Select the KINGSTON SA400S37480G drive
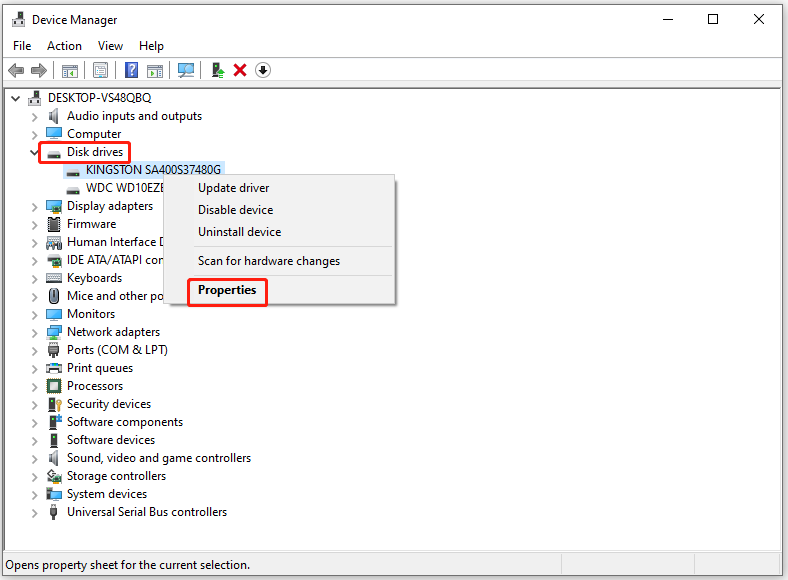The height and width of the screenshot is (580, 788). pos(153,170)
